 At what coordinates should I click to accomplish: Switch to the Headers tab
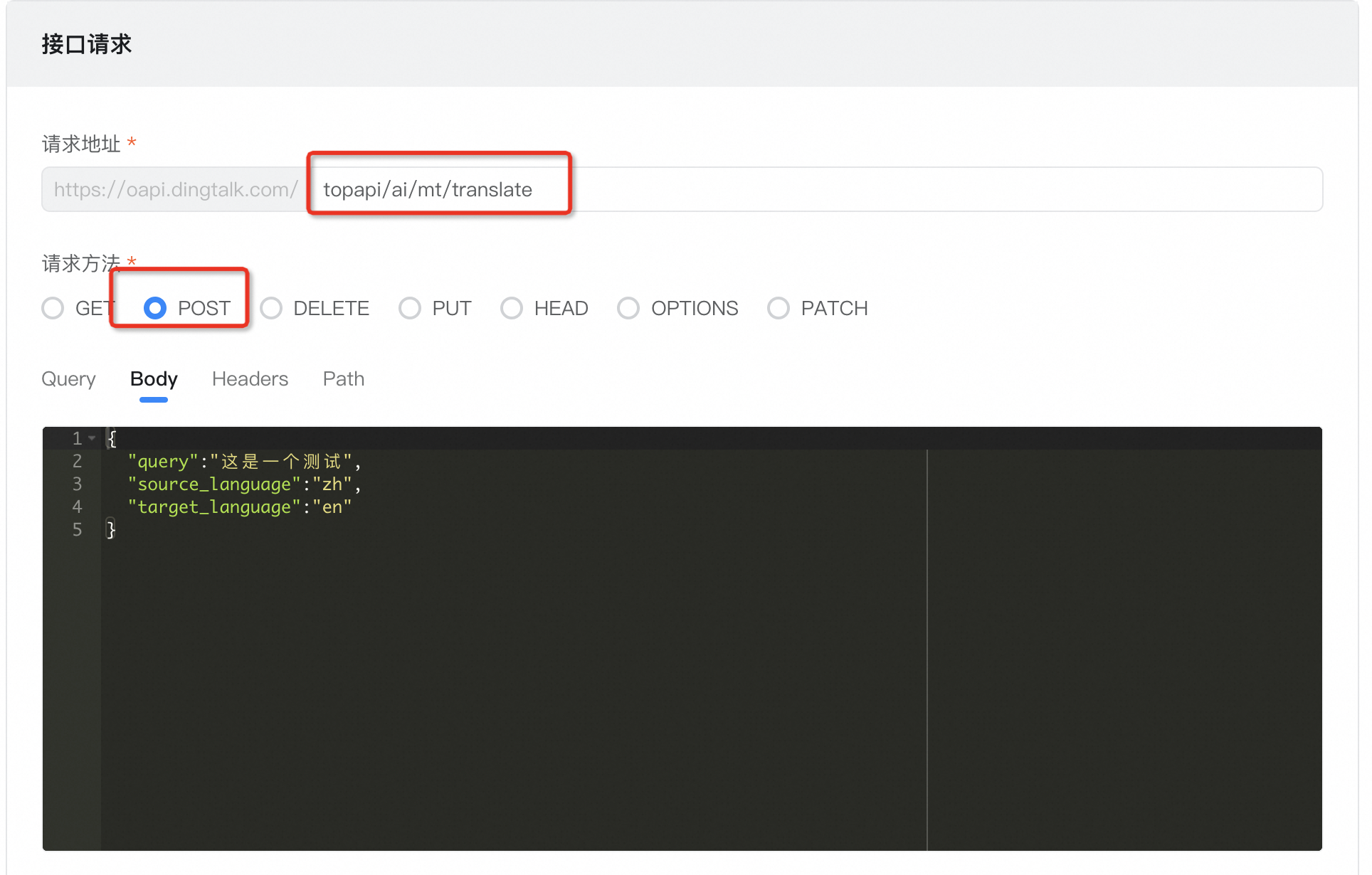pos(250,378)
